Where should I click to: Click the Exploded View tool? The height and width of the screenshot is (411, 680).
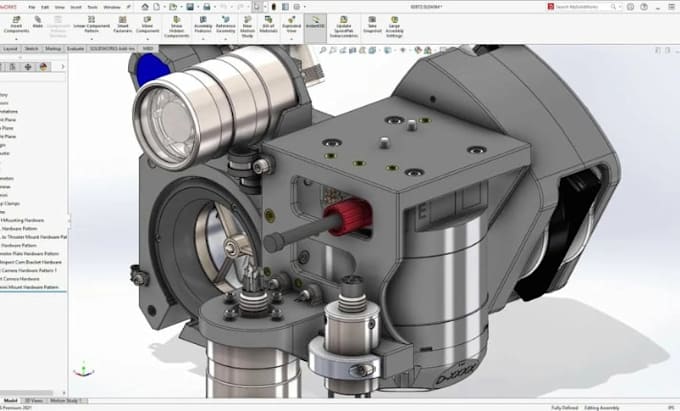coord(291,25)
